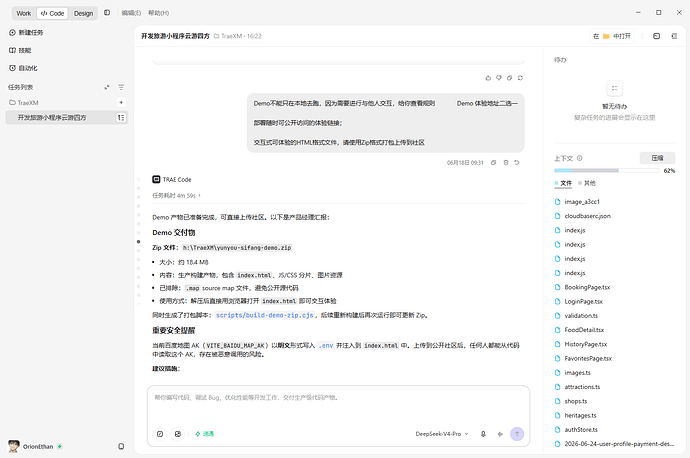Toggle the green 迅通 mode option
This screenshot has width=690, height=458.
(x=204, y=434)
